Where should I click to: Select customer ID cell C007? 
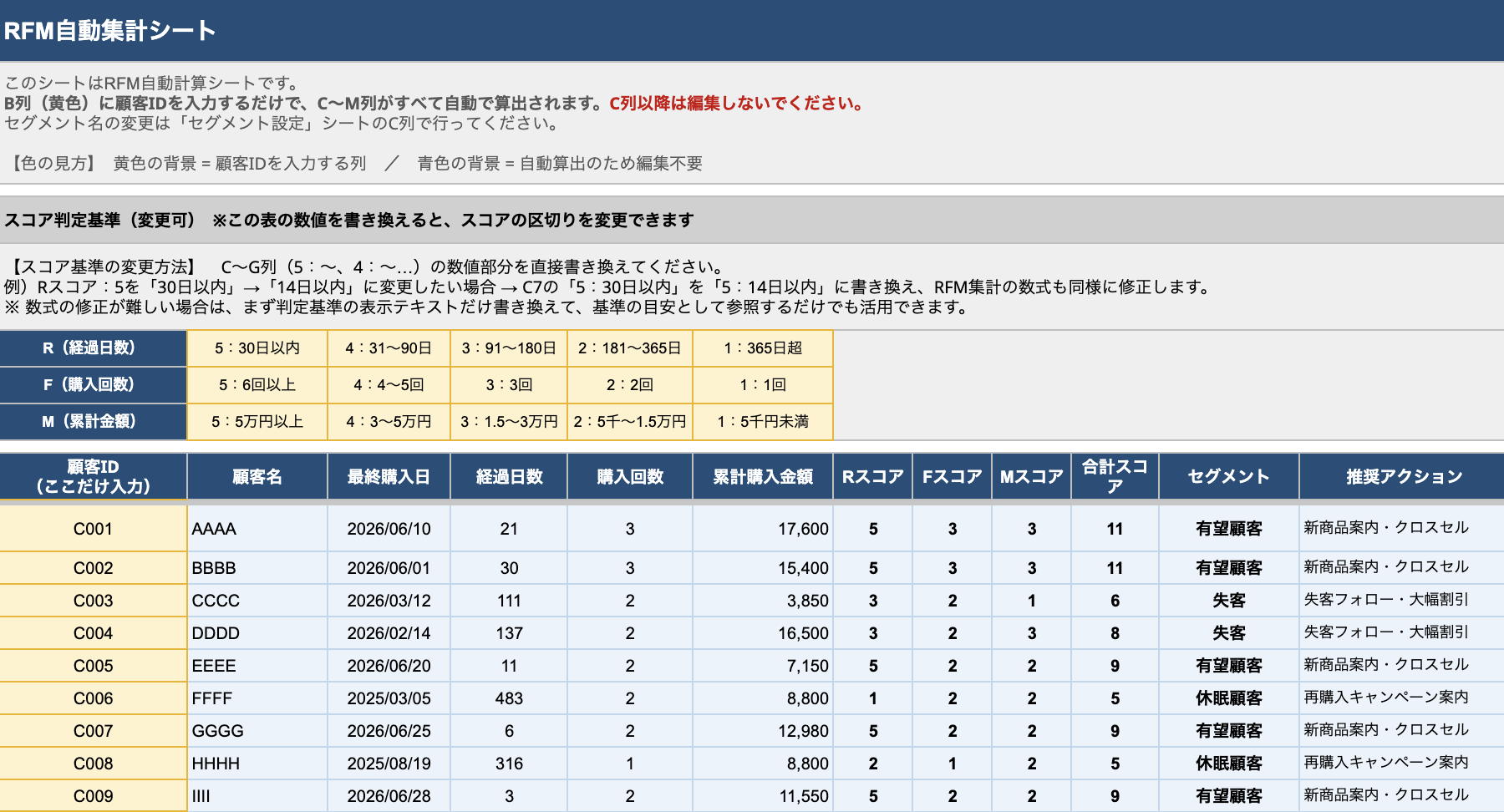click(x=93, y=731)
